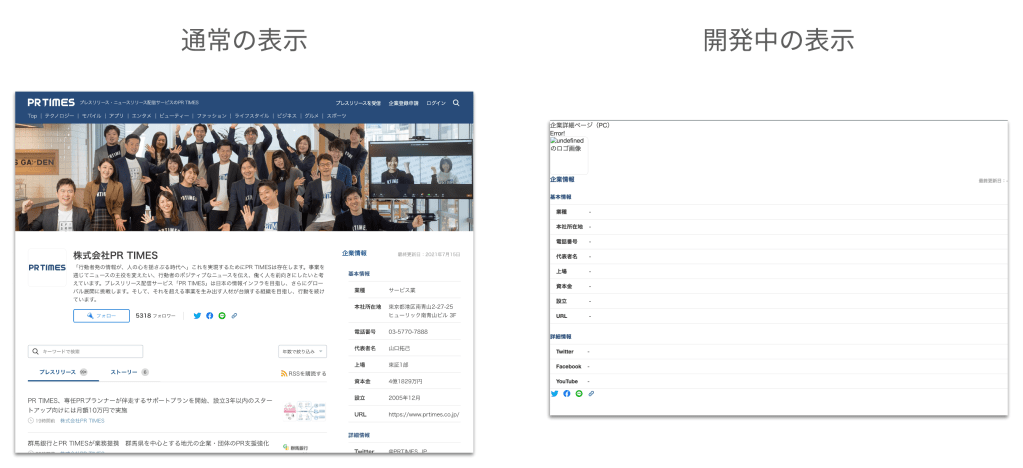The image size is (1023, 468).
Task: Subscribe via the RSSを購読する link
Action: coord(304,373)
